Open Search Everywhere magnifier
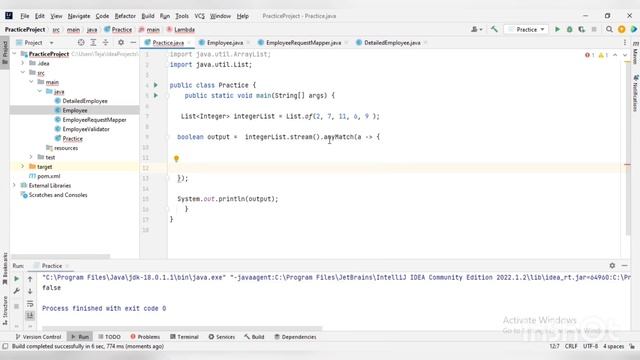 pos(609,29)
